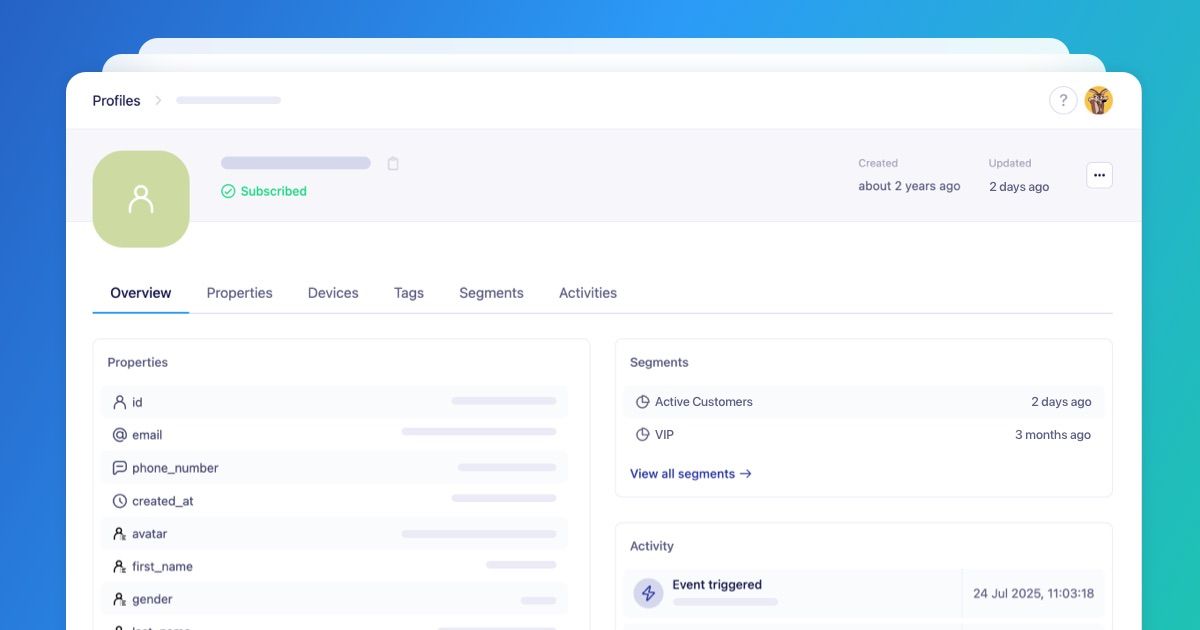Screen dimensions: 1200x630
Task: Click the Active Customers segment icon
Action: (643, 402)
